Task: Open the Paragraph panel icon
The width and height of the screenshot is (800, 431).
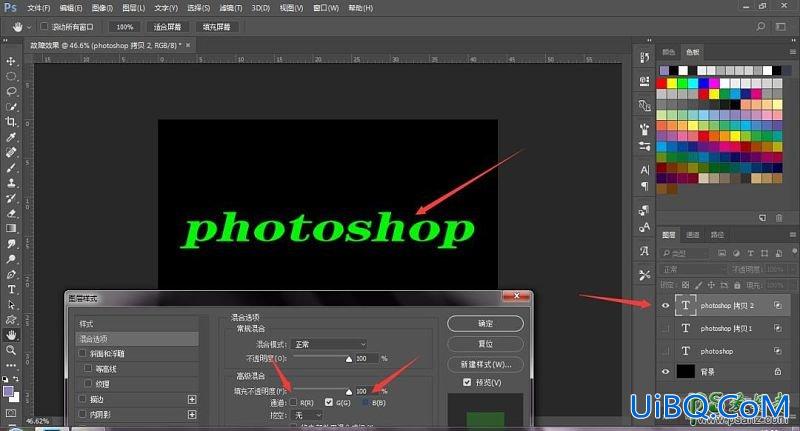Action: tap(644, 186)
